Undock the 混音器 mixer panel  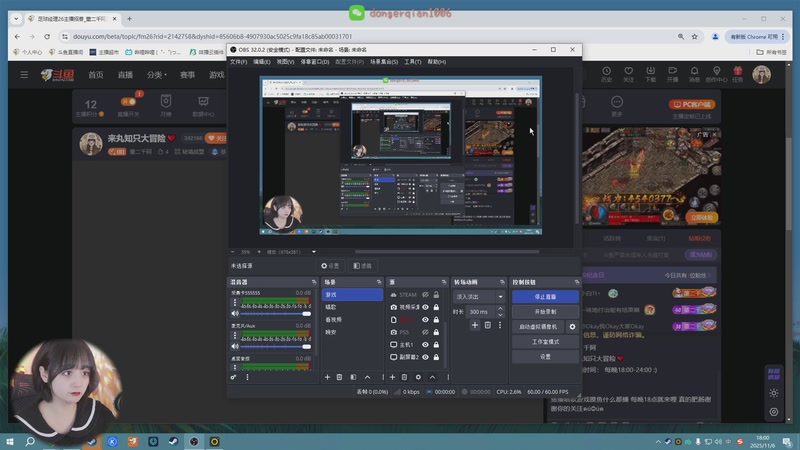(314, 282)
